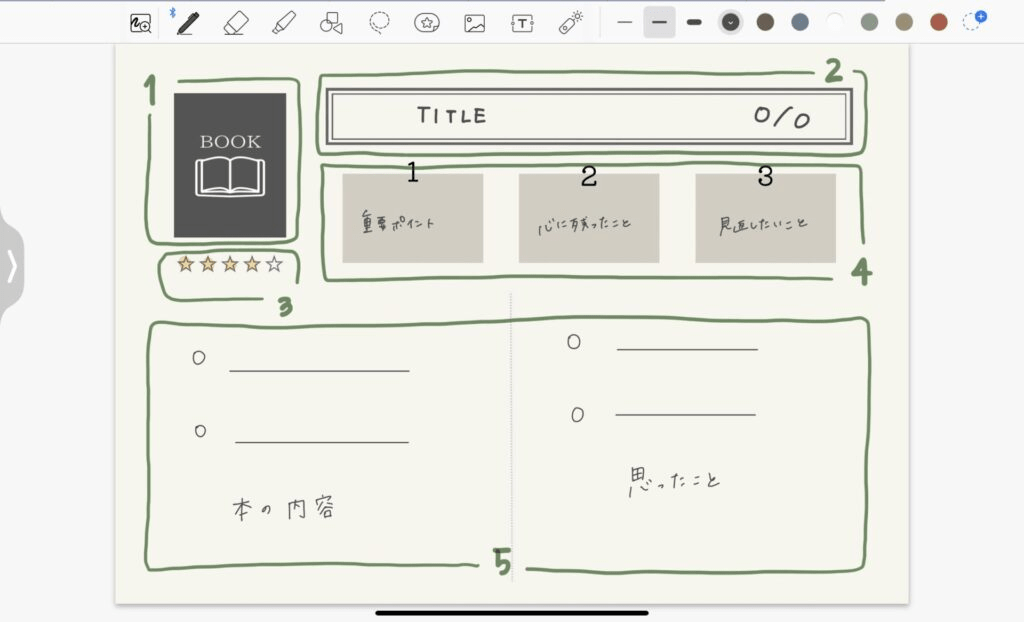The width and height of the screenshot is (1024, 622).
Task: Tap the unfilled fifth rating star
Action: coord(274,264)
